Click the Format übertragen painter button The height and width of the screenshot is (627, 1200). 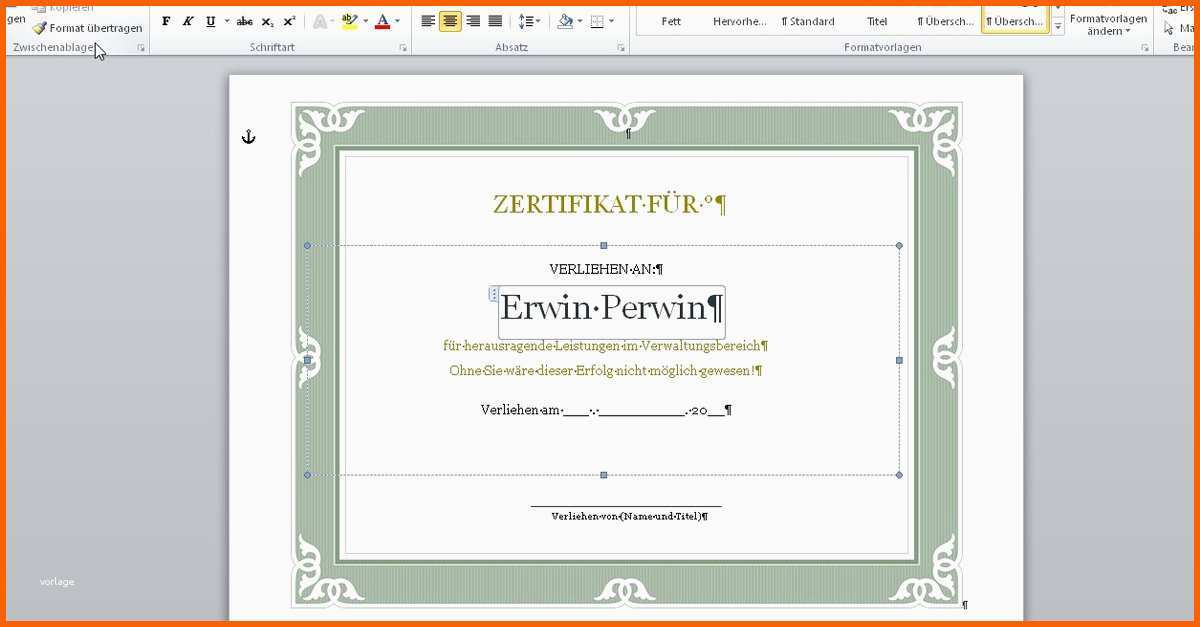coord(87,28)
